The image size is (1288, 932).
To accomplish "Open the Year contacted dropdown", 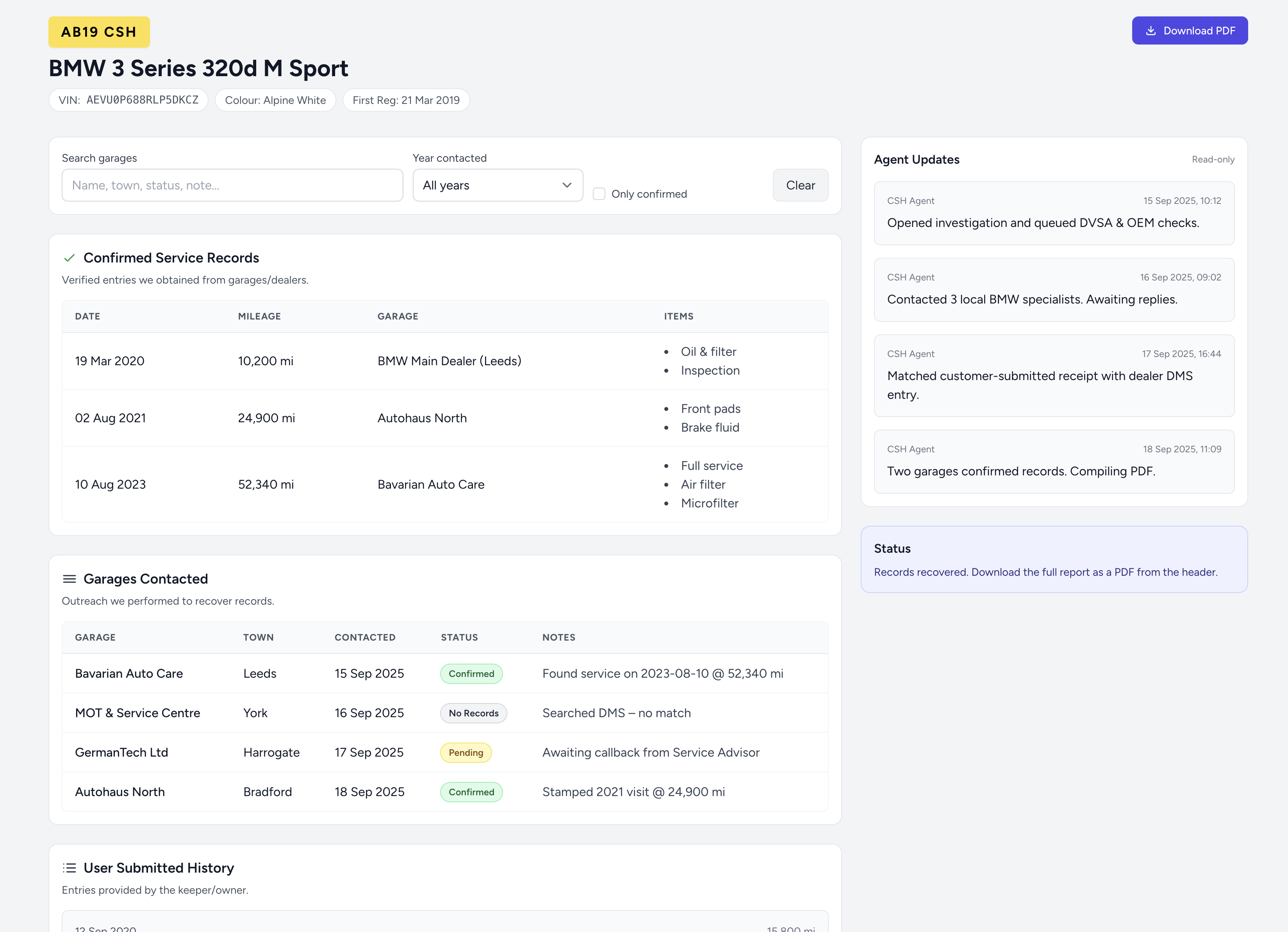I will coord(489,185).
